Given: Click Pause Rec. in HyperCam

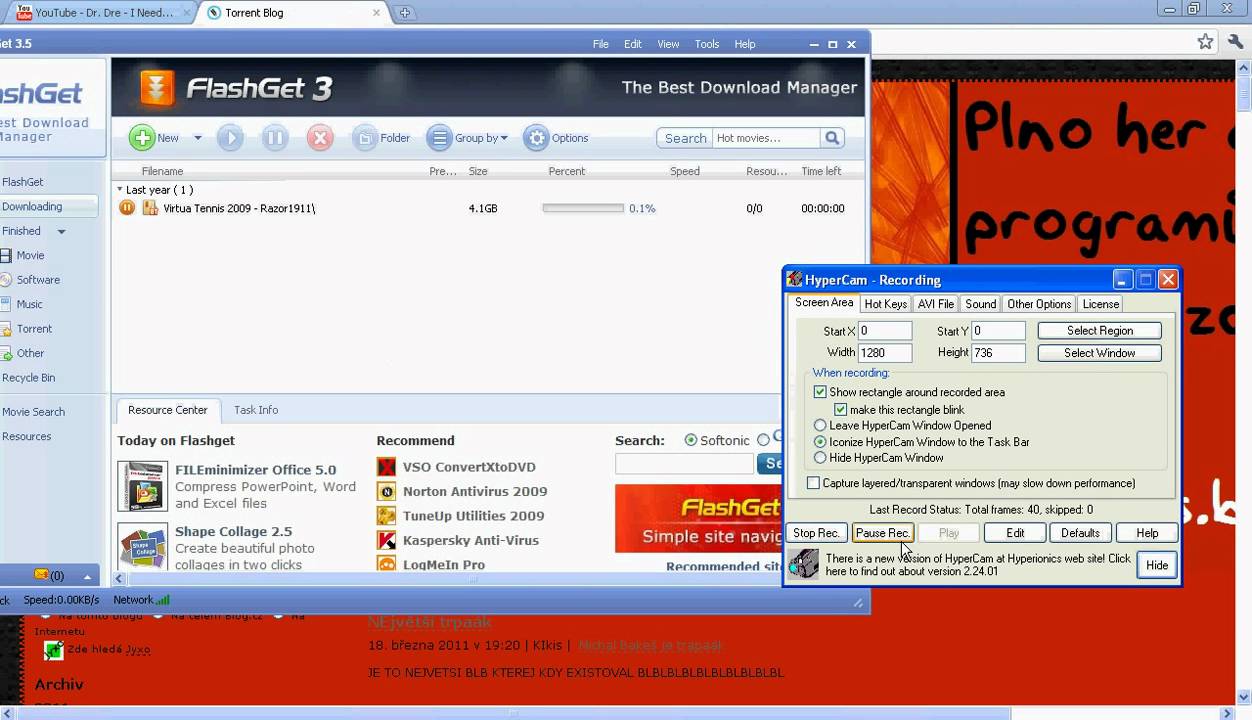Looking at the screenshot, I should click(x=882, y=533).
